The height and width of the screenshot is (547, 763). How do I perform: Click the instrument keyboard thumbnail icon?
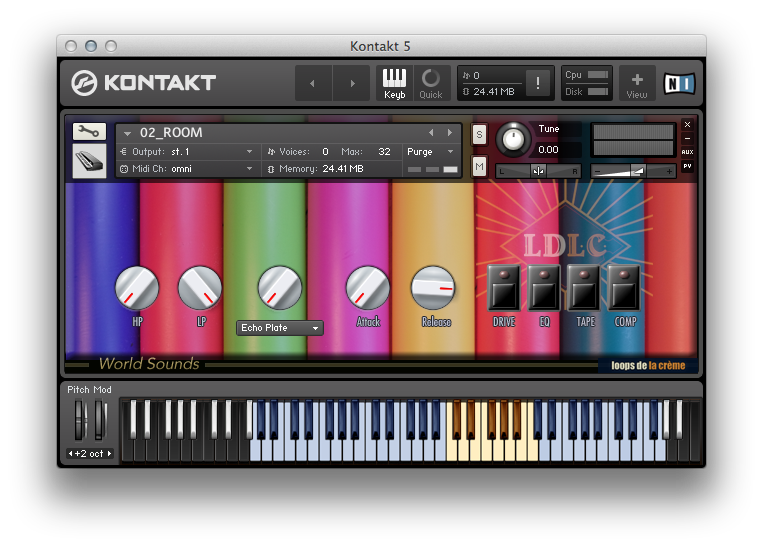tap(90, 161)
